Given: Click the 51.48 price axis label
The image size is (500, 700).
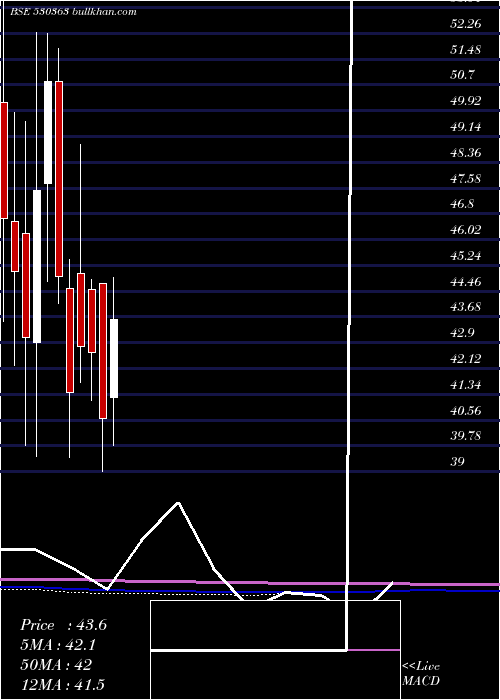Looking at the screenshot, I should pyautogui.click(x=466, y=50).
